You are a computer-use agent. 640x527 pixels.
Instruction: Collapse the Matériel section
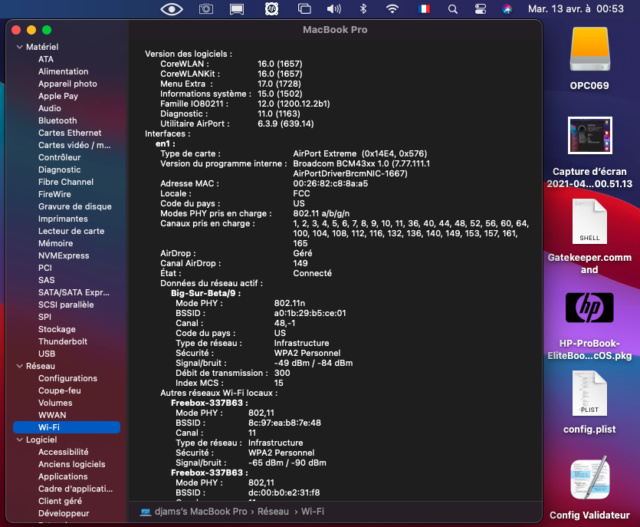[20, 47]
